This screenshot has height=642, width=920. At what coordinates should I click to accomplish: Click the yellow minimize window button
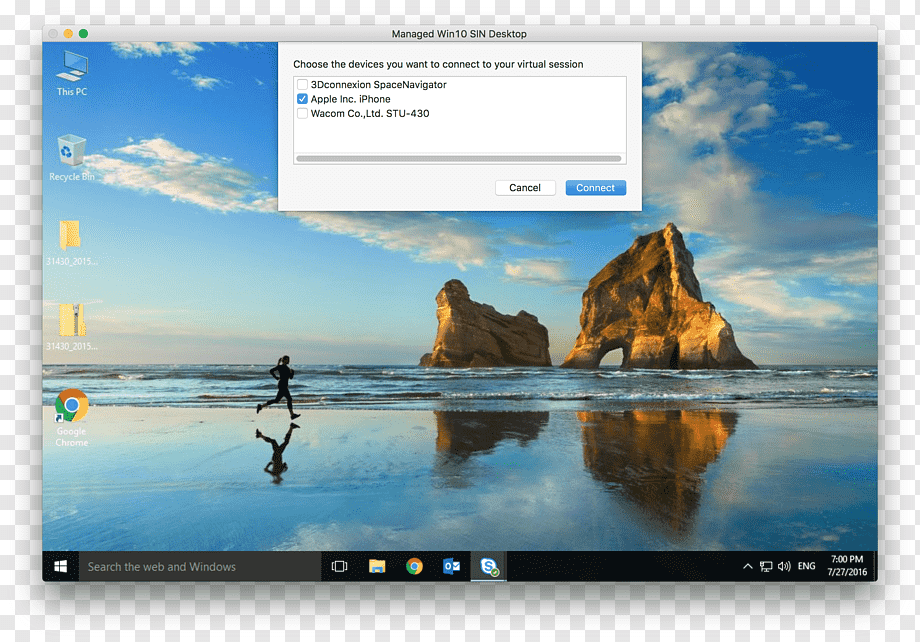pyautogui.click(x=68, y=33)
